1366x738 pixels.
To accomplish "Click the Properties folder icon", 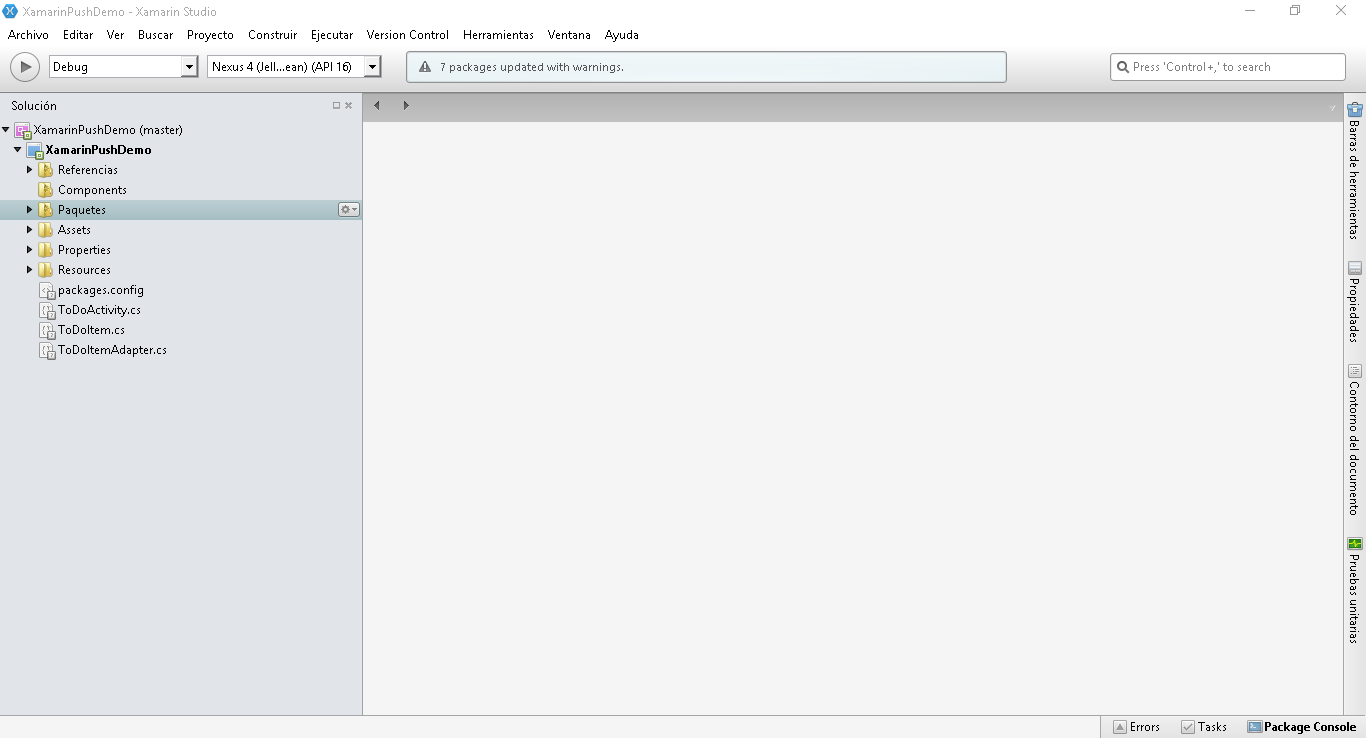I will (x=46, y=250).
